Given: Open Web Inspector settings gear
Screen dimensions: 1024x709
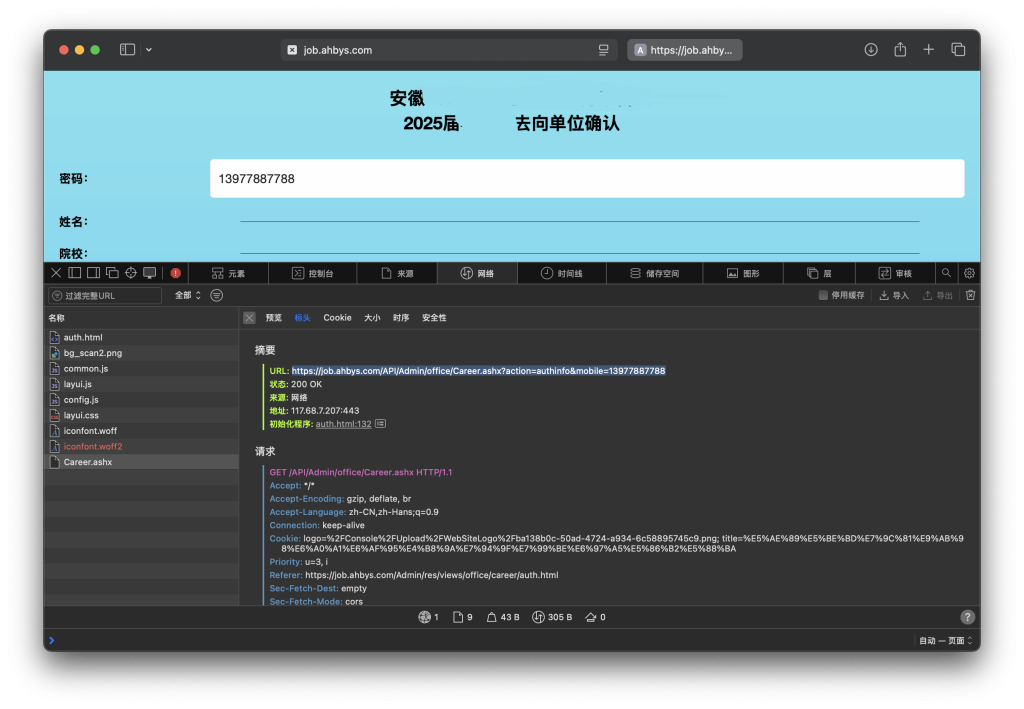Looking at the screenshot, I should click(969, 273).
